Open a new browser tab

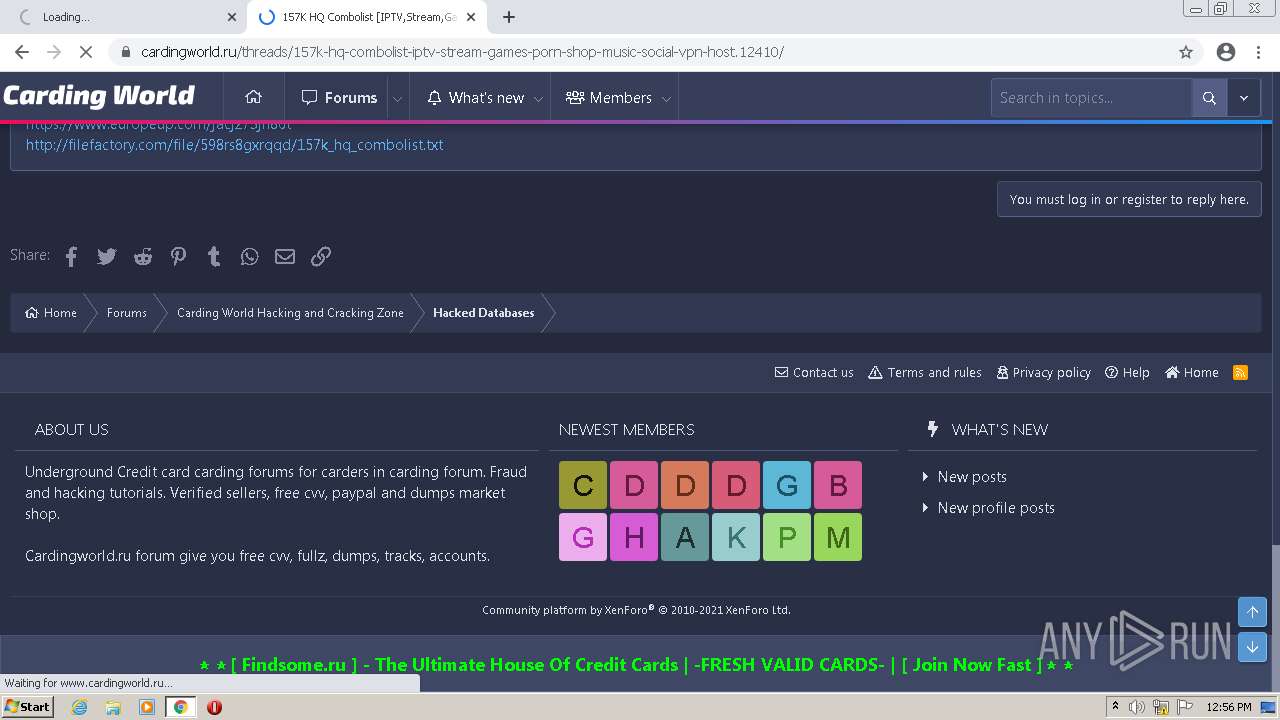coord(508,17)
